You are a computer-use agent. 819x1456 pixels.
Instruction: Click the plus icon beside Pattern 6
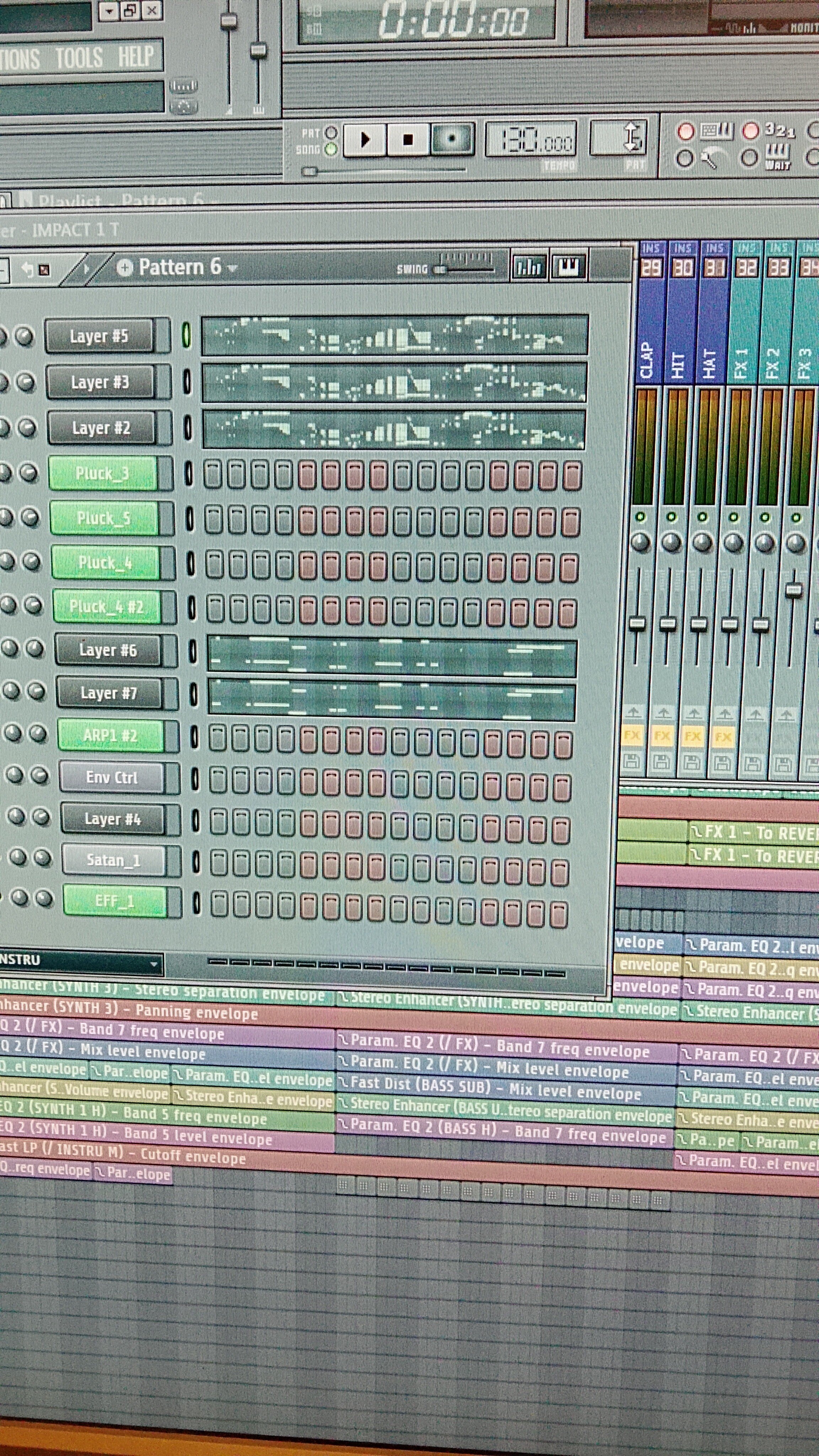pos(124,267)
